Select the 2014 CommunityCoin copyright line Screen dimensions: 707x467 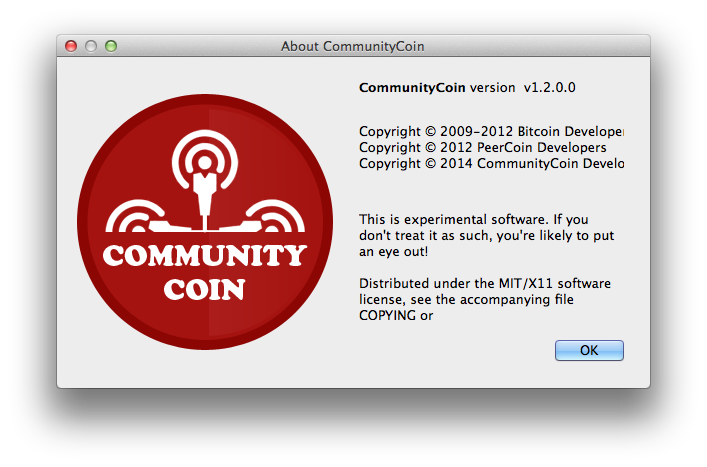(x=490, y=163)
